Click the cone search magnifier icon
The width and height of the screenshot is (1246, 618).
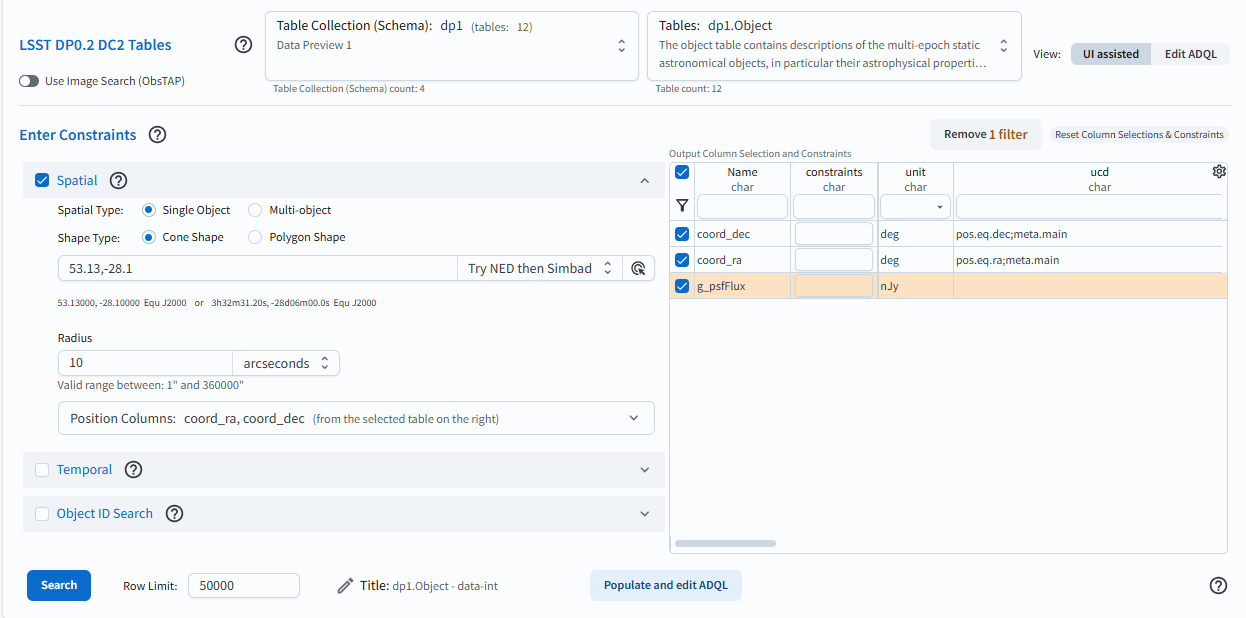tap(639, 268)
